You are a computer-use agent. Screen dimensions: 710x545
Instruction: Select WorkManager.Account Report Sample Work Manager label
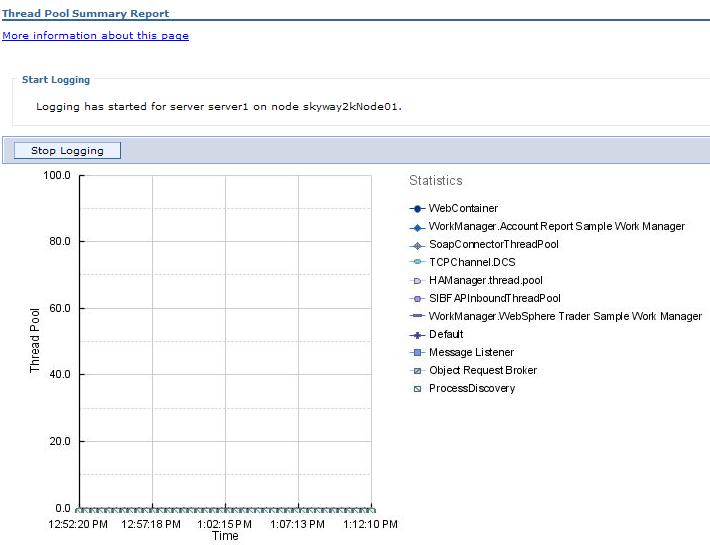557,226
